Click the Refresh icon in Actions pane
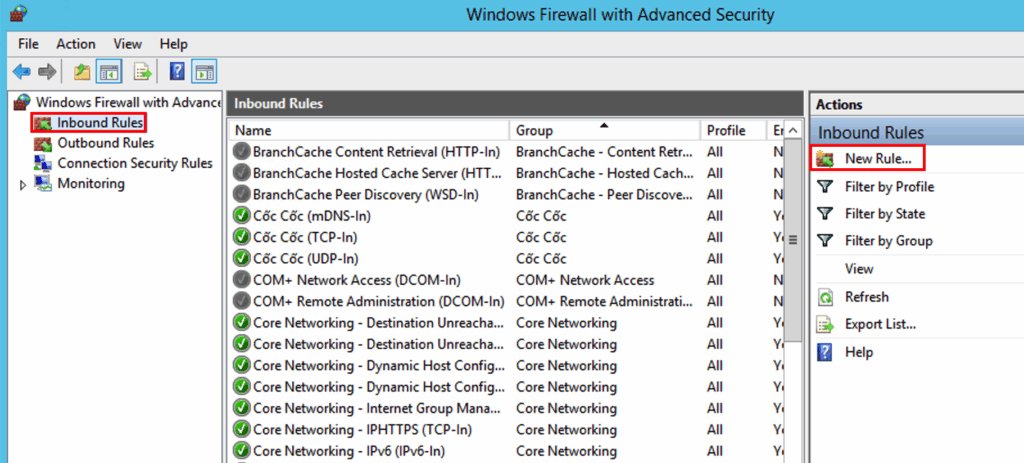 pos(826,297)
